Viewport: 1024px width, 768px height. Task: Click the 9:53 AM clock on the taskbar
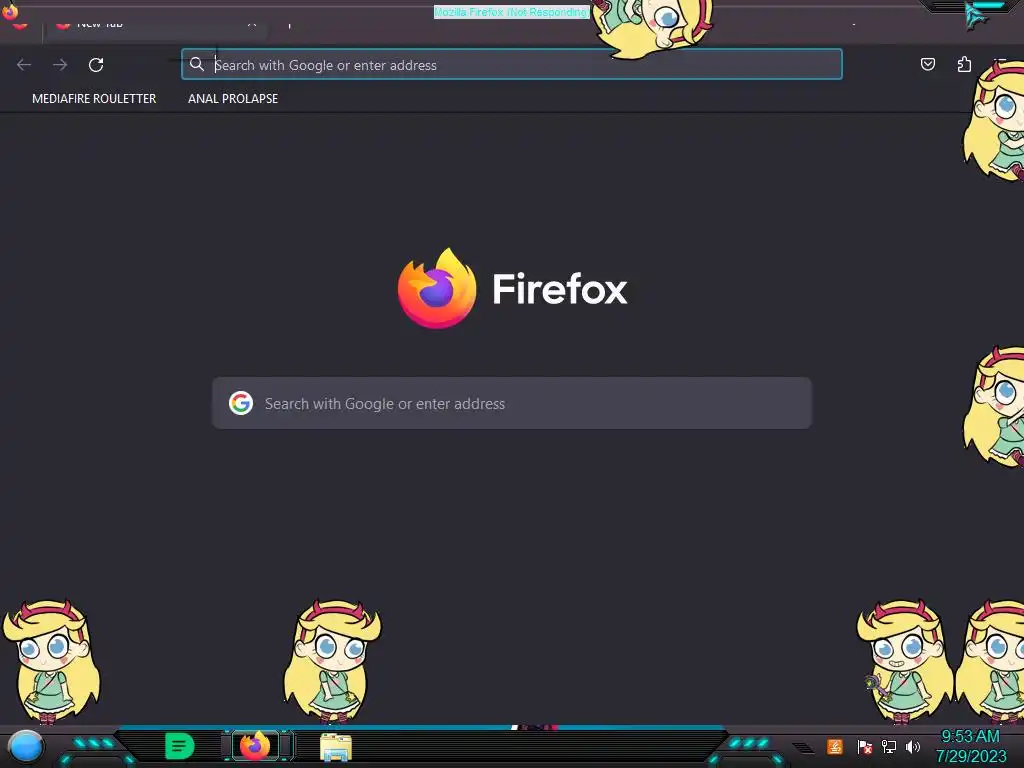point(970,737)
